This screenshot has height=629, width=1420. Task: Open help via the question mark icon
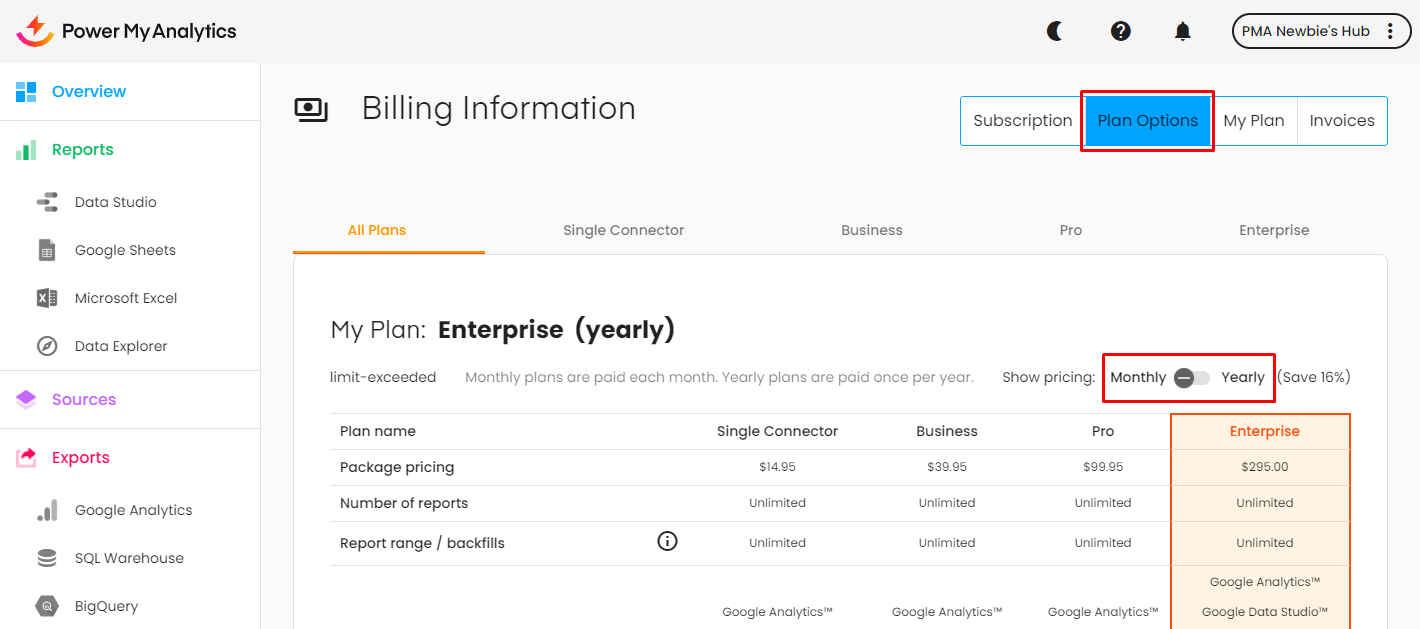[x=1121, y=31]
